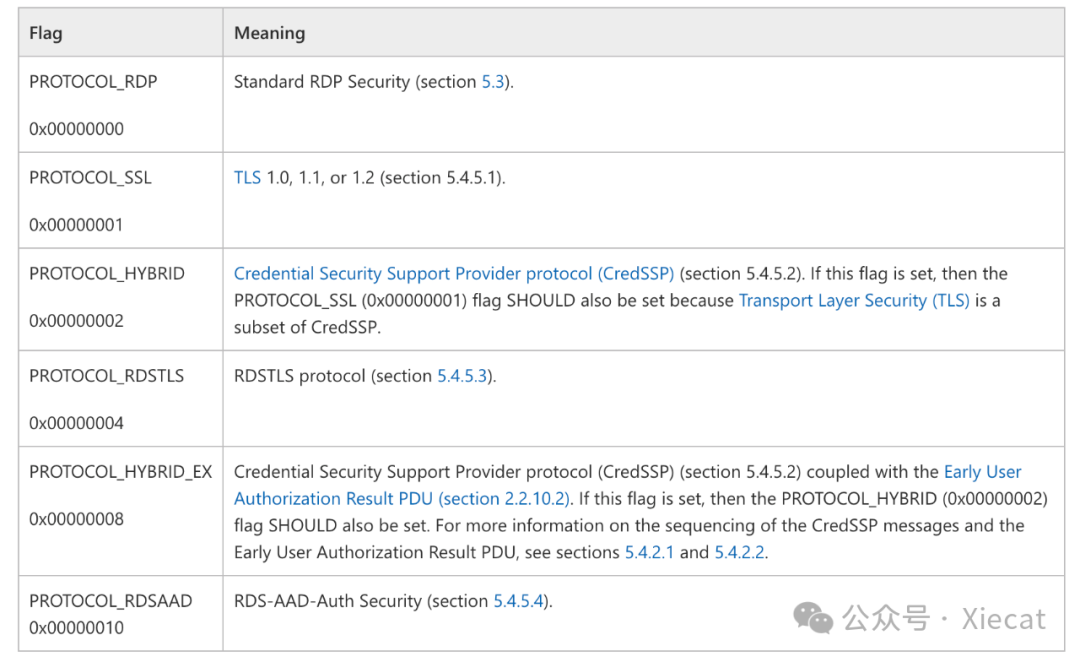Click the PROTOCOL_RDSAAD flag name

click(x=110, y=601)
